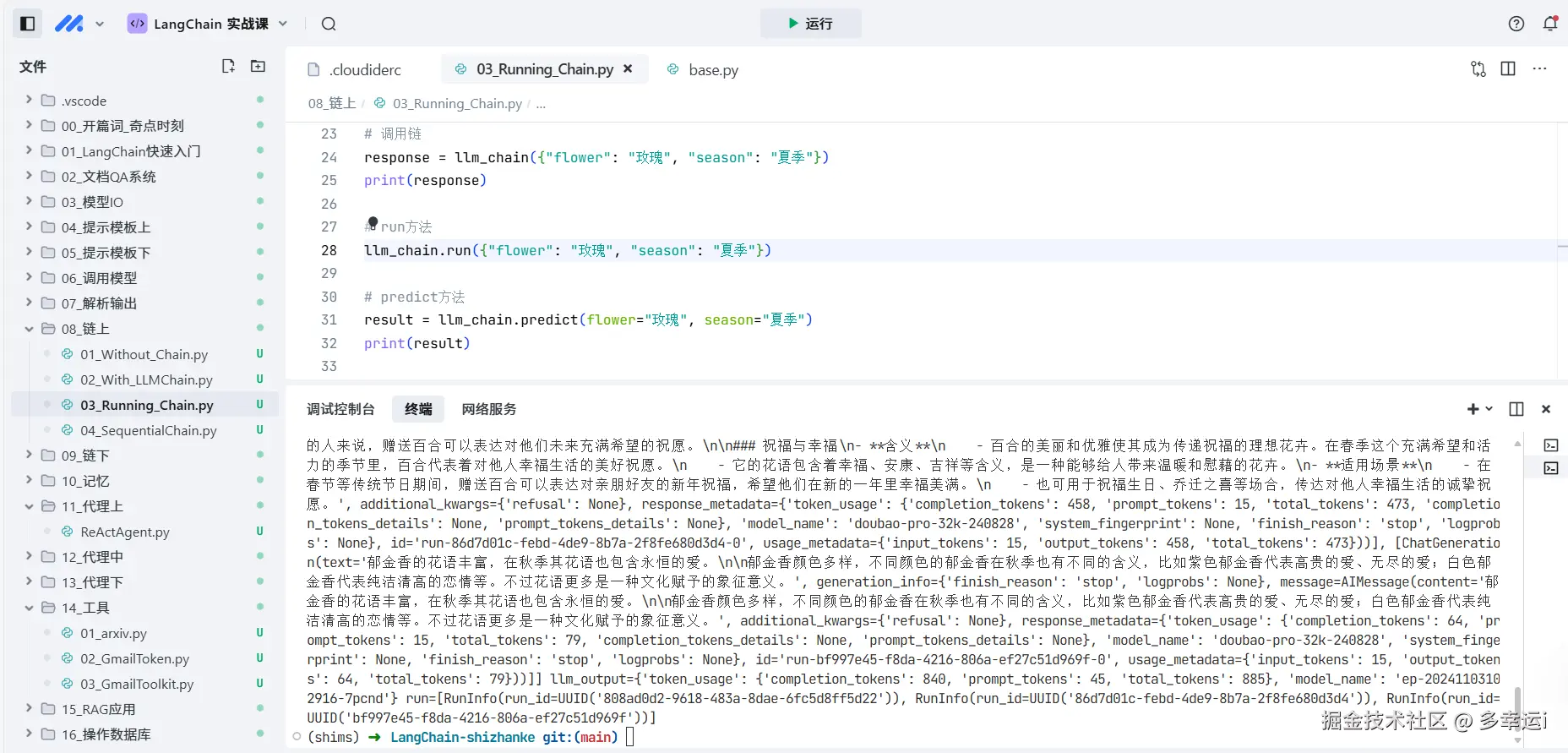Split the terminal panel

[x=1516, y=409]
